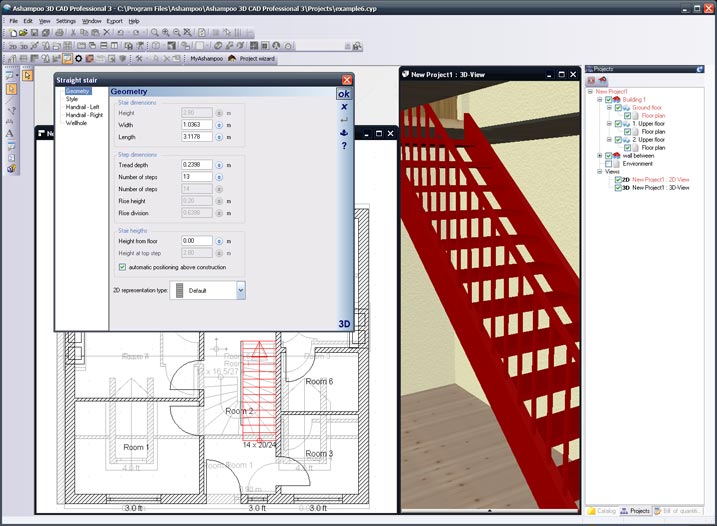Image resolution: width=717 pixels, height=526 pixels.
Task: Collapse the Views tree node
Action: tap(599, 172)
